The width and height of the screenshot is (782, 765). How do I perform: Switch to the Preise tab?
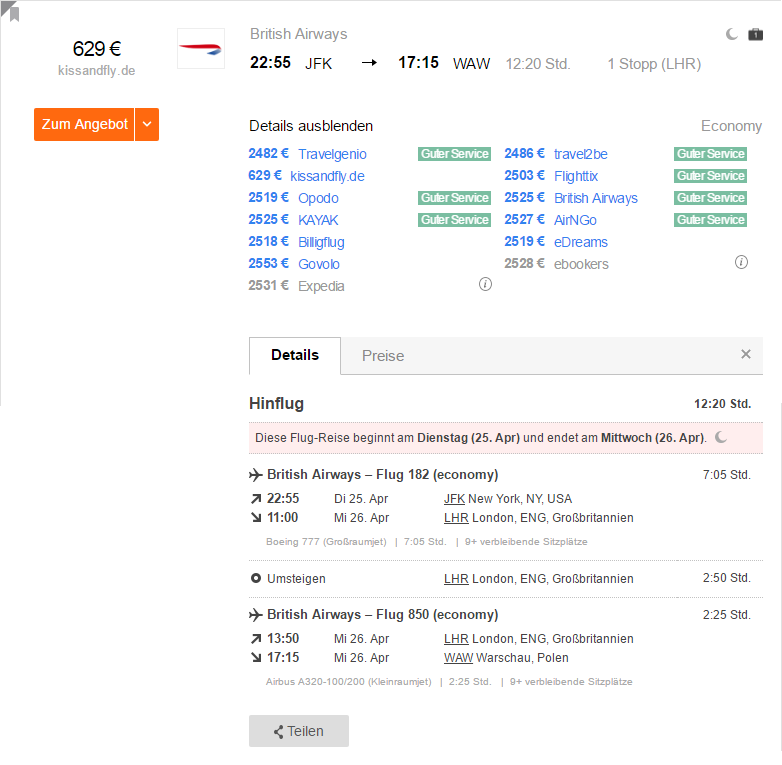383,356
